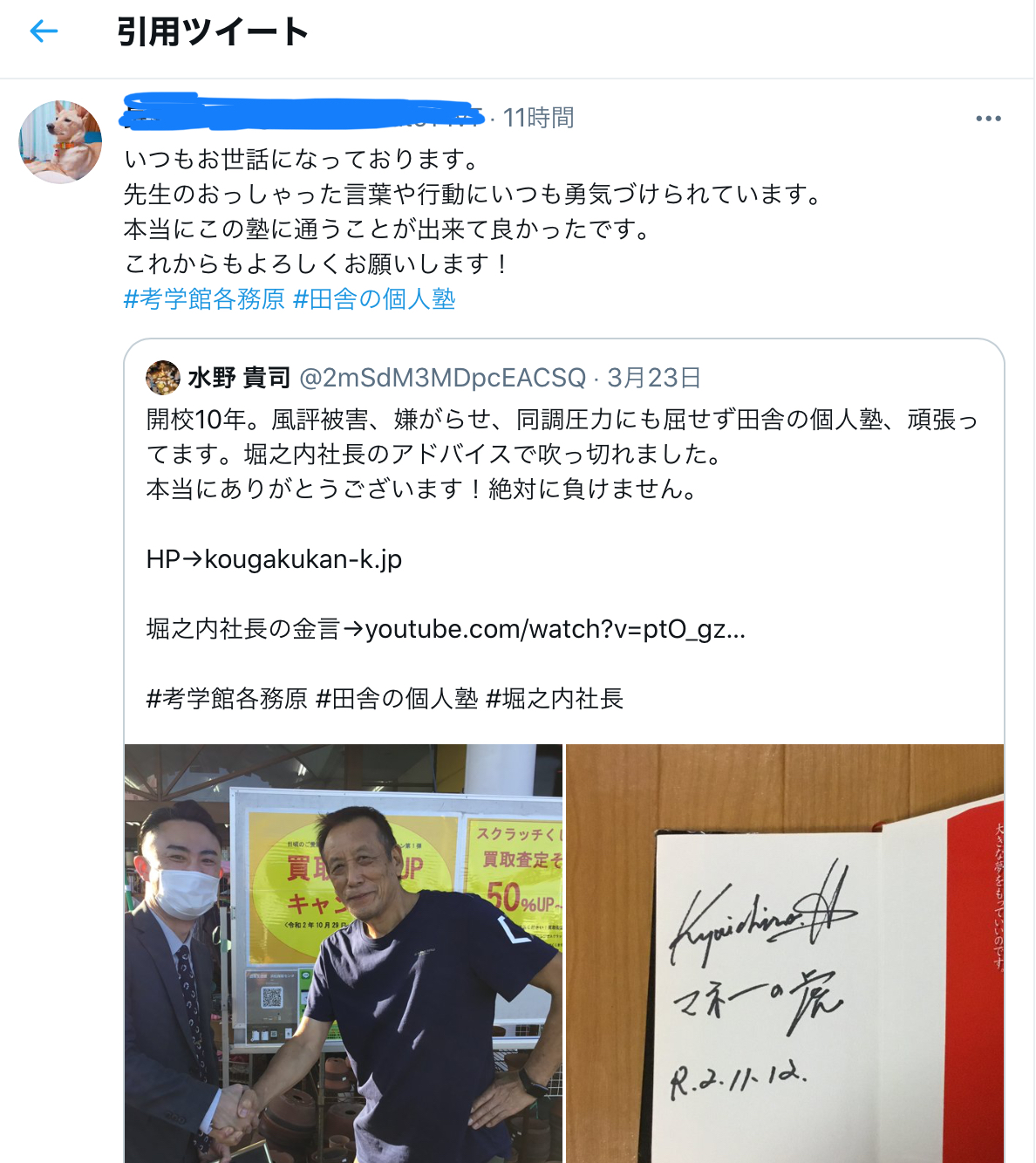Open 水野 貴司's small profile avatar
Screen dimensions: 1036x1163
point(163,378)
